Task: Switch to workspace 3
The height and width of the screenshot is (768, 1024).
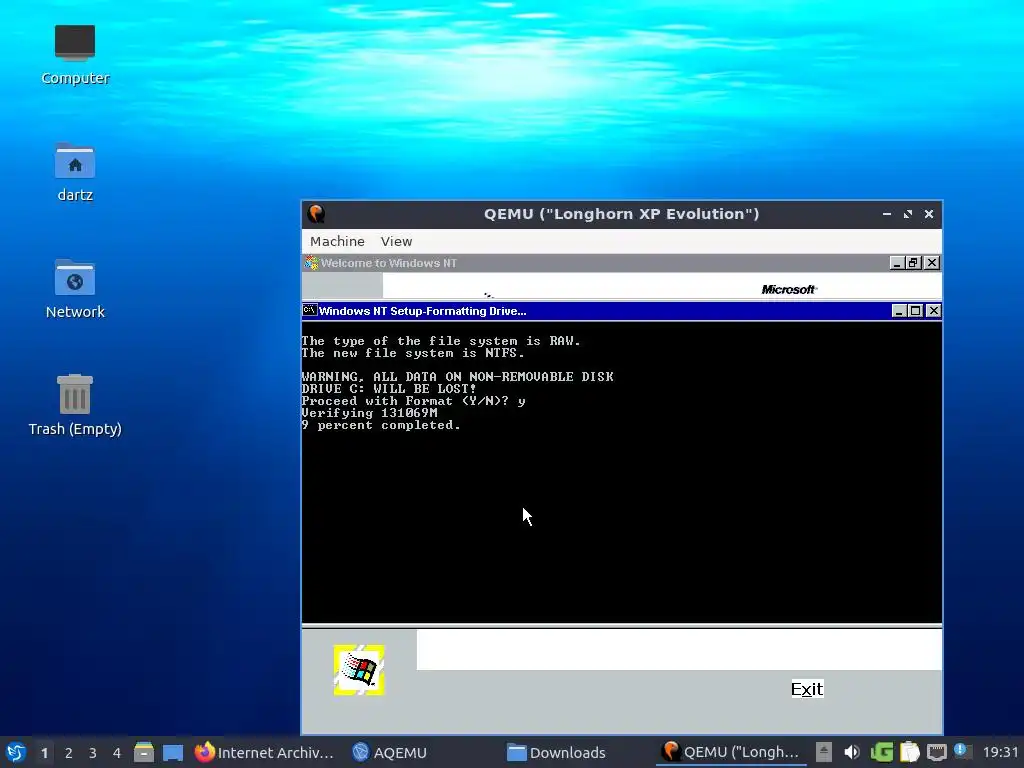Action: 93,753
